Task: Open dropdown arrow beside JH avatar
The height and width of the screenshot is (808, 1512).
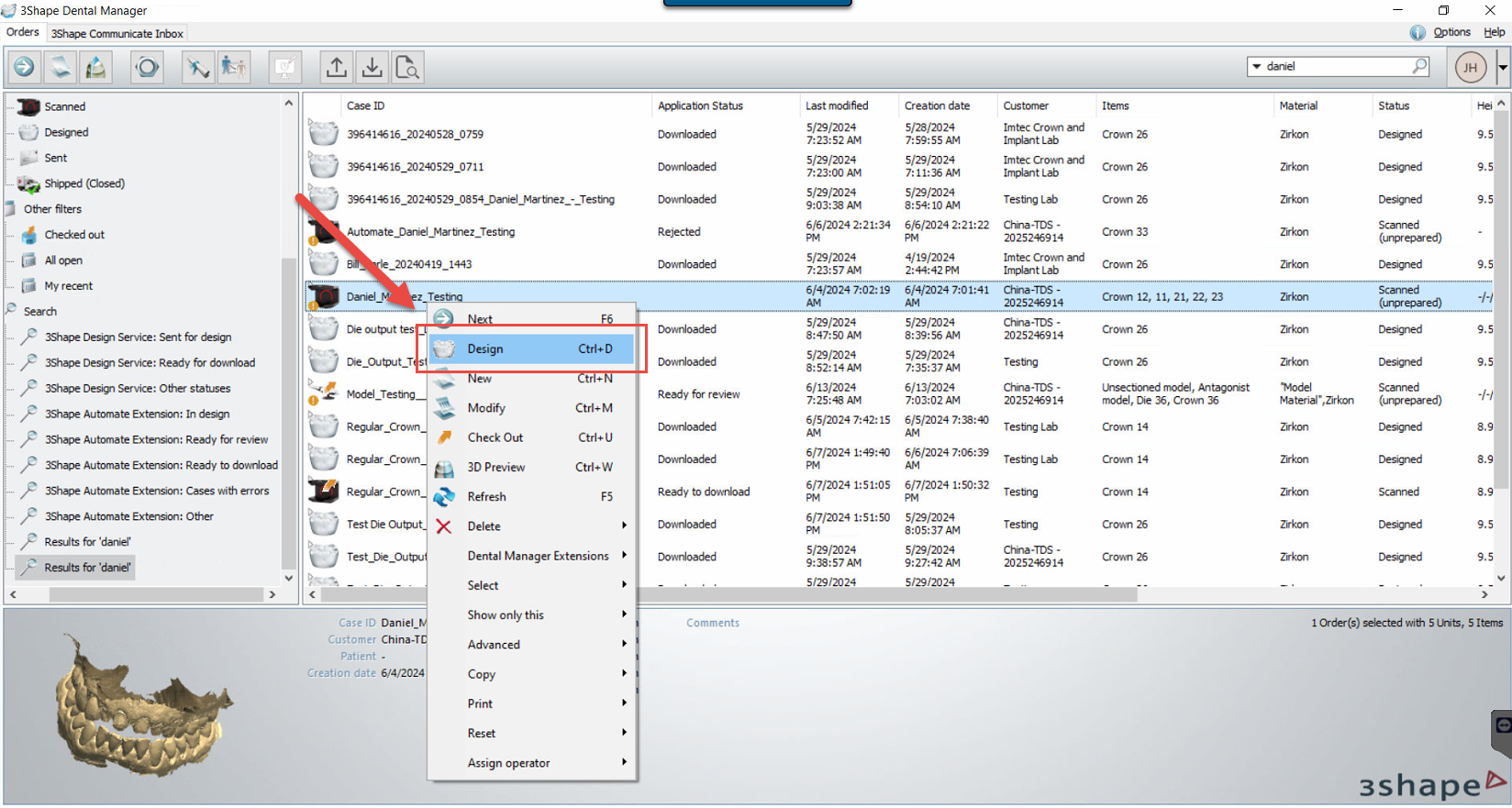Action: point(1503,67)
